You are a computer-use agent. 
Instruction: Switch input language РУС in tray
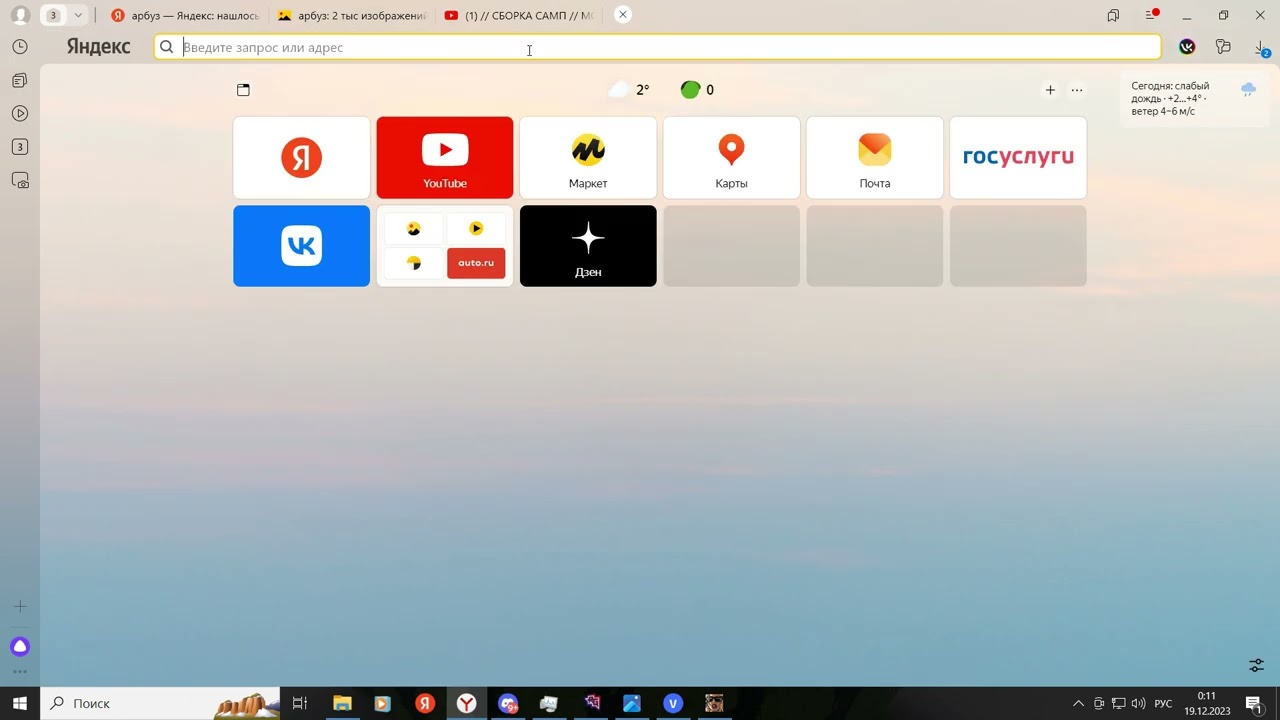pyautogui.click(x=1163, y=703)
